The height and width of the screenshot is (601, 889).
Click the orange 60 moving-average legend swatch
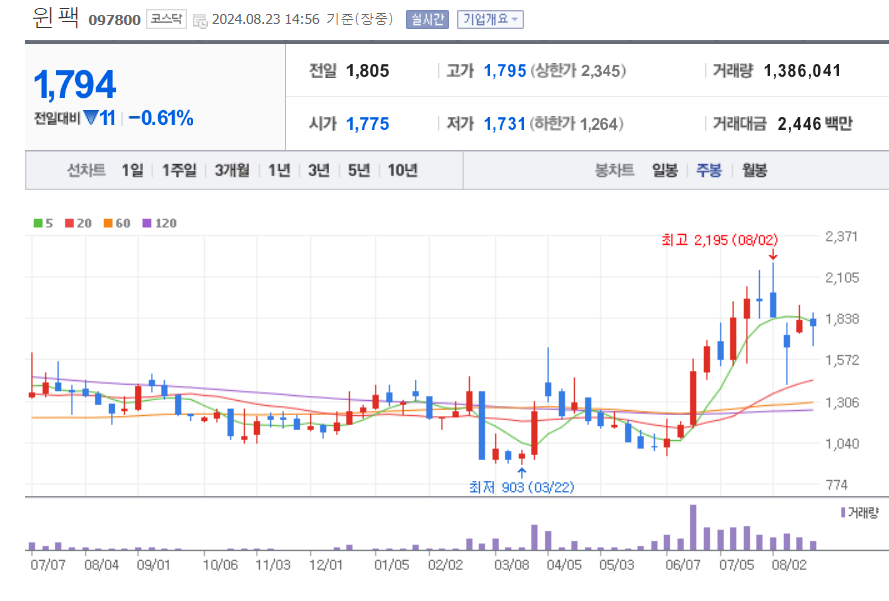pos(108,223)
